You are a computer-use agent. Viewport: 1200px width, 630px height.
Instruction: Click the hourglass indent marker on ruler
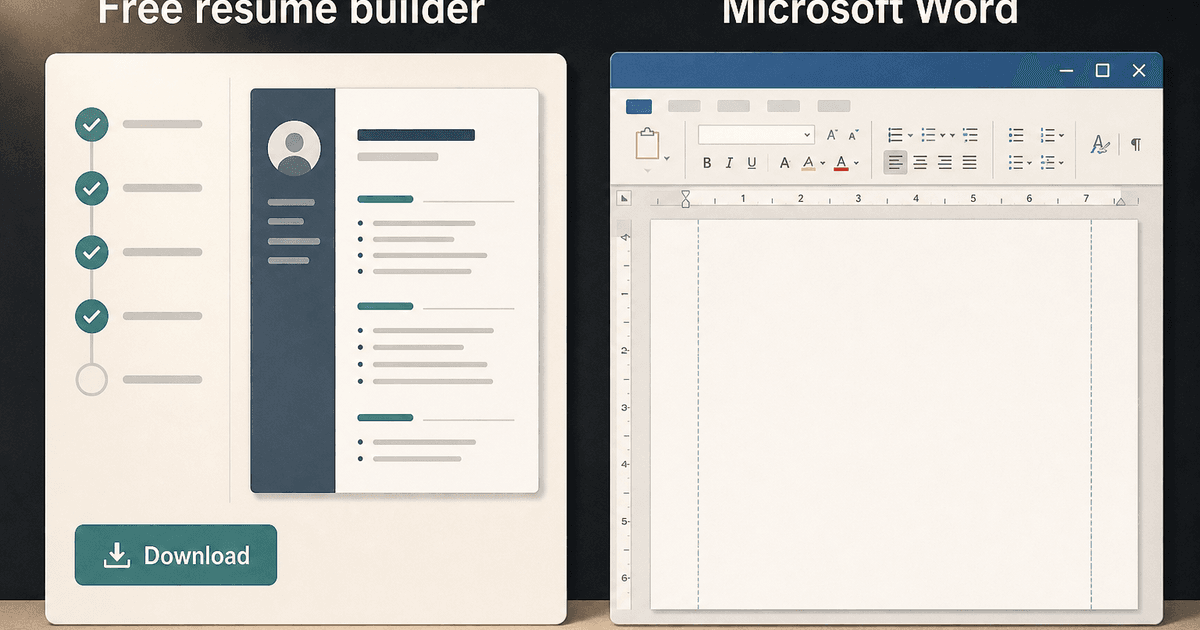(685, 199)
